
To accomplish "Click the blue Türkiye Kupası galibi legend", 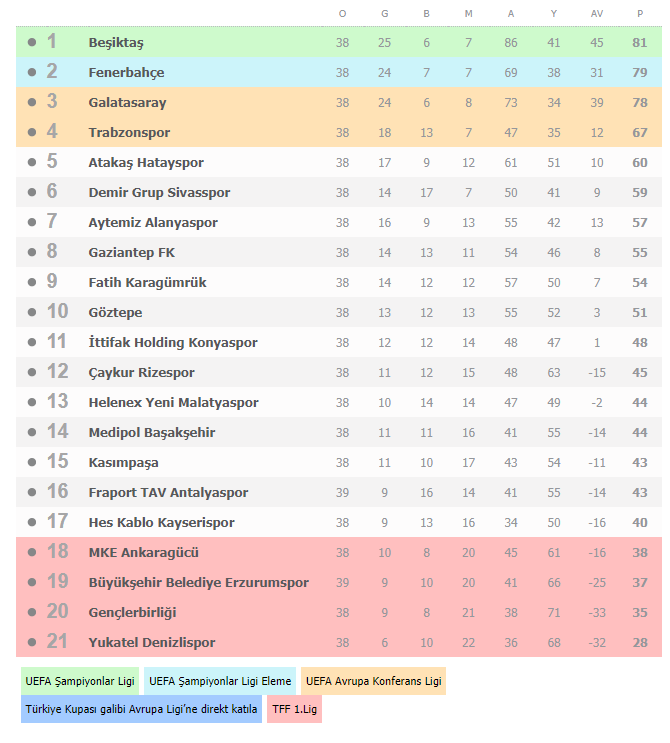I will pyautogui.click(x=141, y=709).
